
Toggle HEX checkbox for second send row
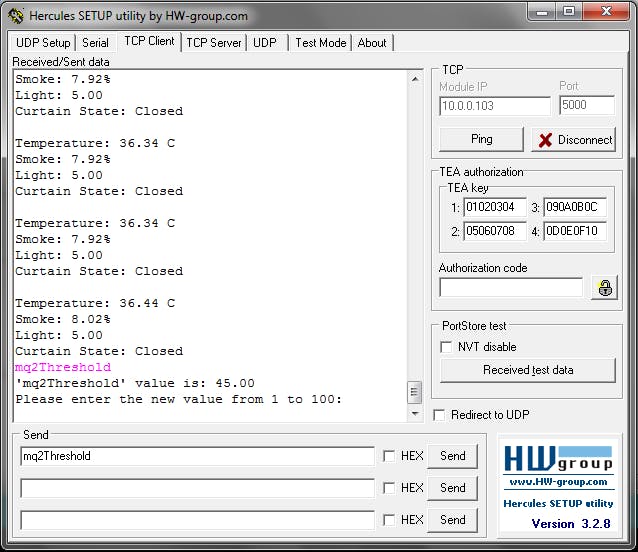click(x=389, y=488)
